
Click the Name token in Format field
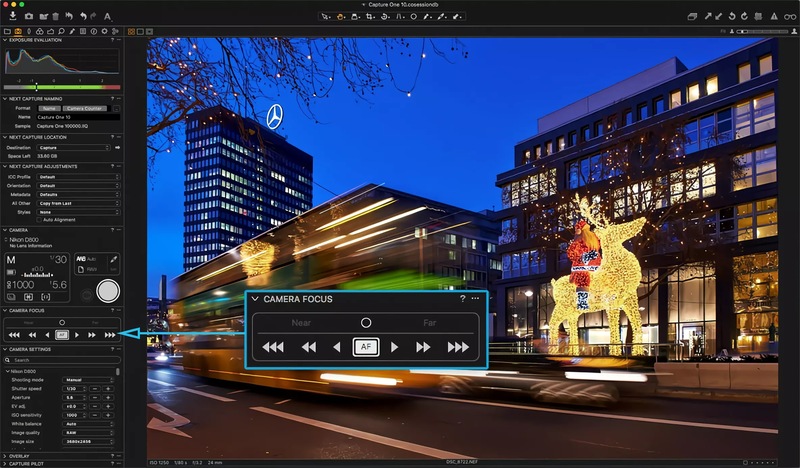pos(49,108)
